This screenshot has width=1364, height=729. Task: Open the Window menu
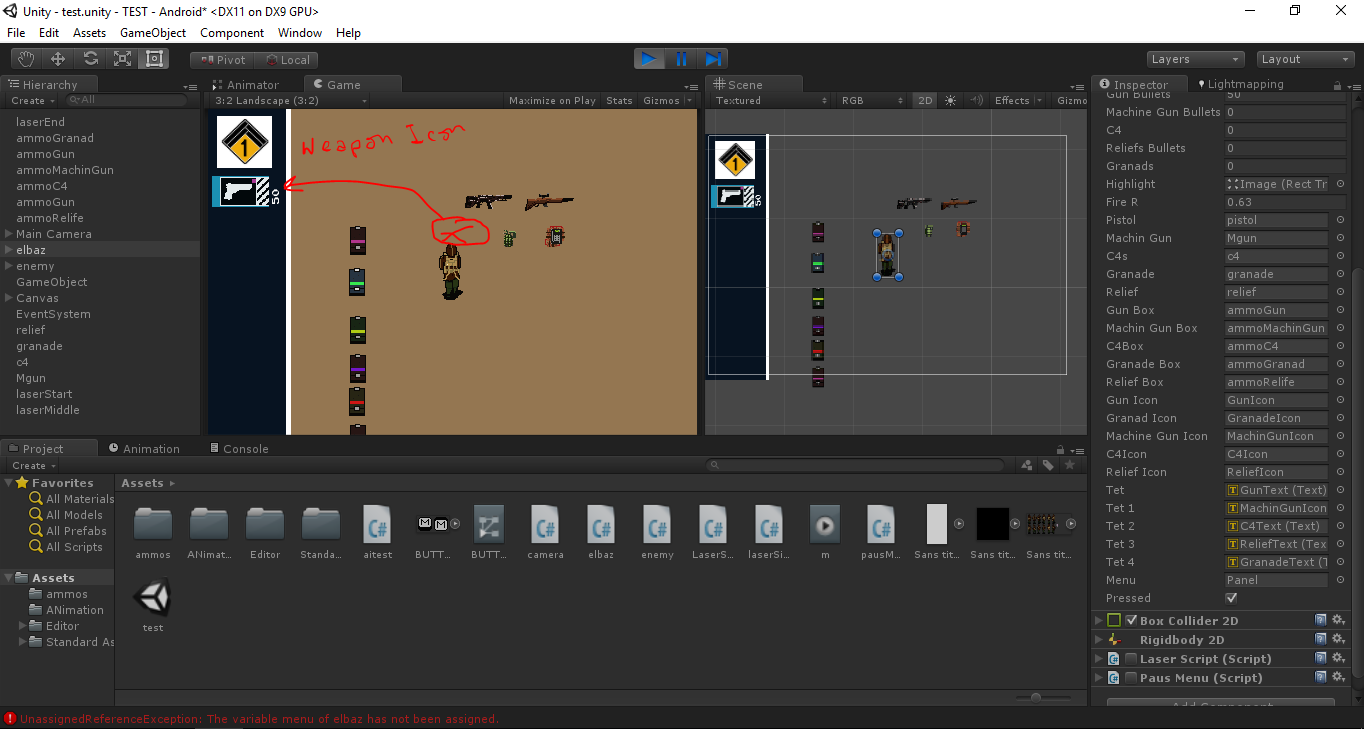point(300,33)
